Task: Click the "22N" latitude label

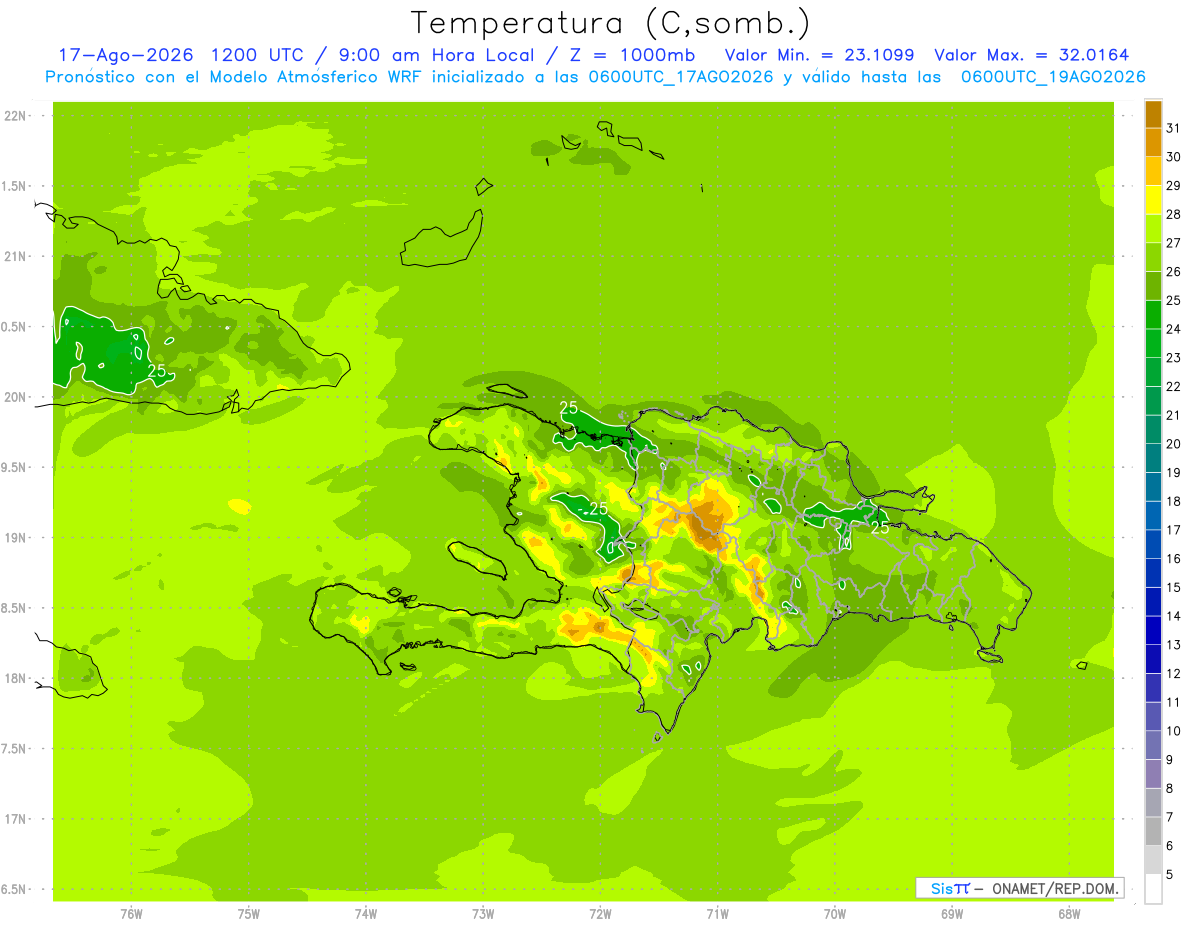Action: pyautogui.click(x=14, y=116)
